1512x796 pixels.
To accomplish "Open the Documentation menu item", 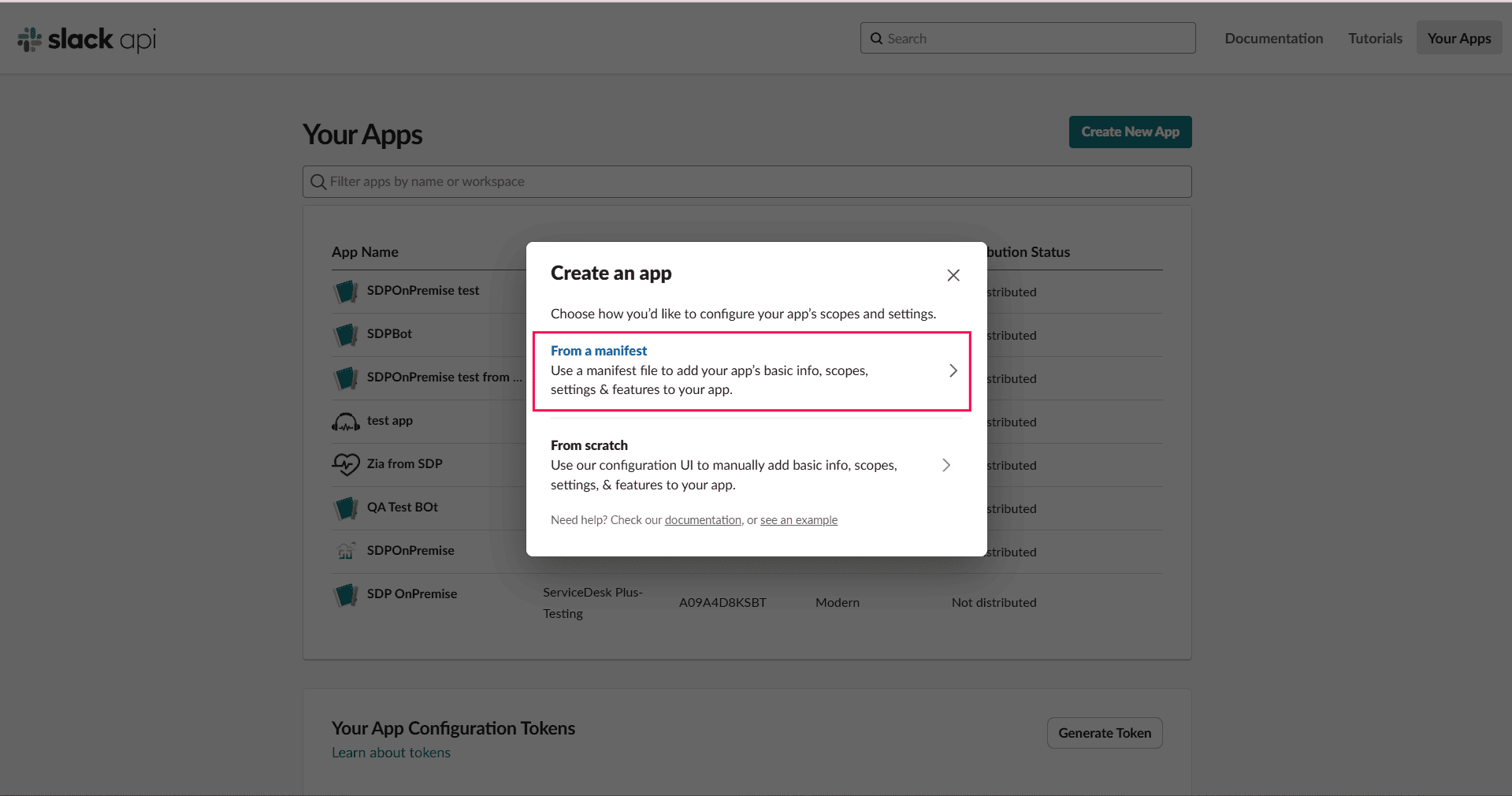I will tap(1273, 39).
